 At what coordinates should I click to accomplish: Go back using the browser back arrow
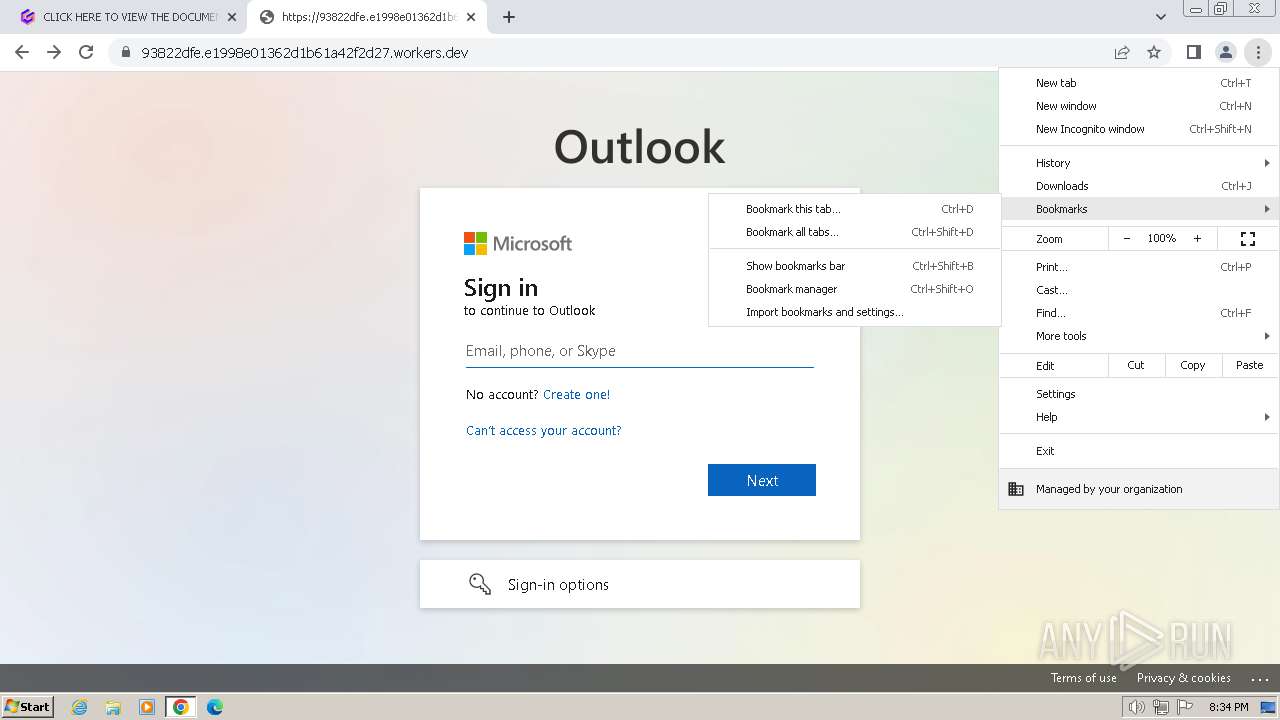click(x=22, y=52)
